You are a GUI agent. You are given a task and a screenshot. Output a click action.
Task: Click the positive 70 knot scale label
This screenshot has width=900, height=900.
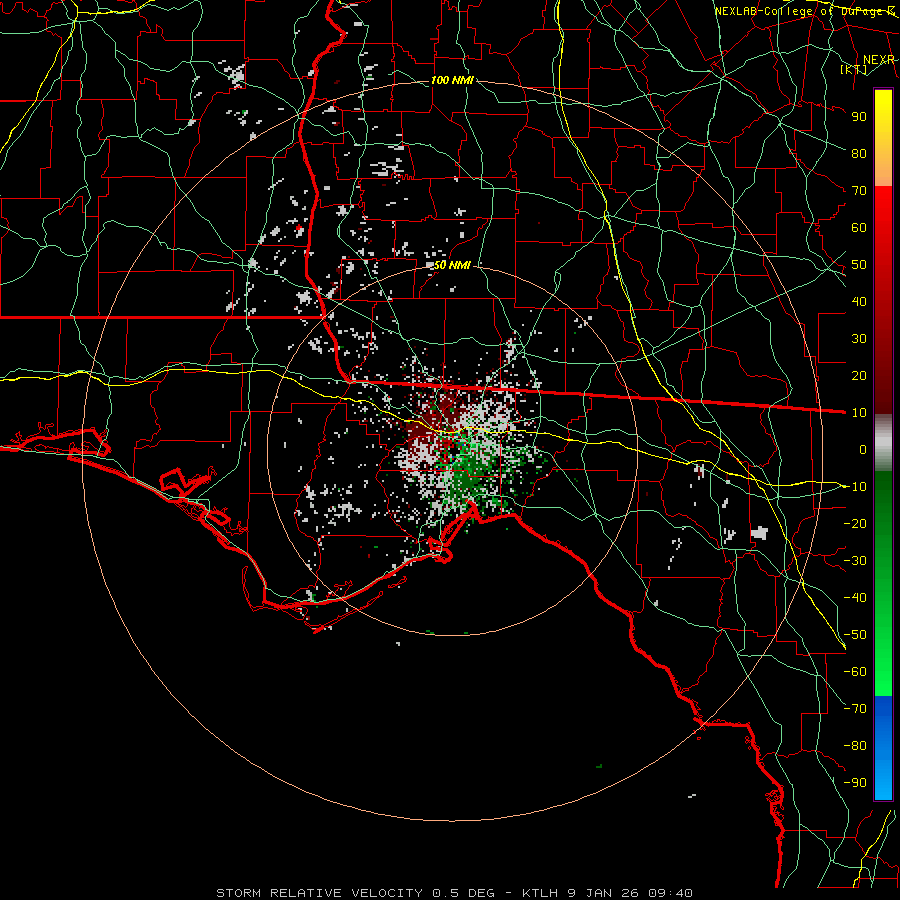coord(859,191)
